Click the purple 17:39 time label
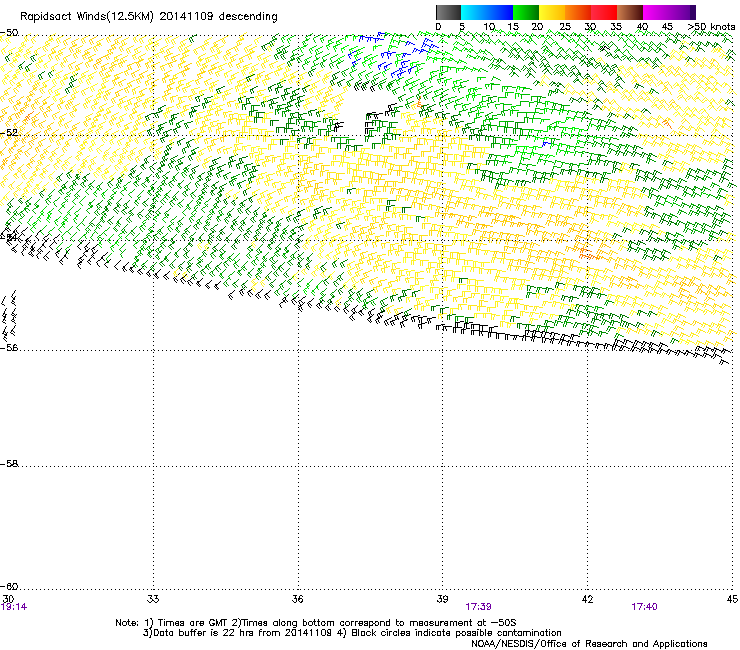Viewport: 740px width, 650px height. 479,607
